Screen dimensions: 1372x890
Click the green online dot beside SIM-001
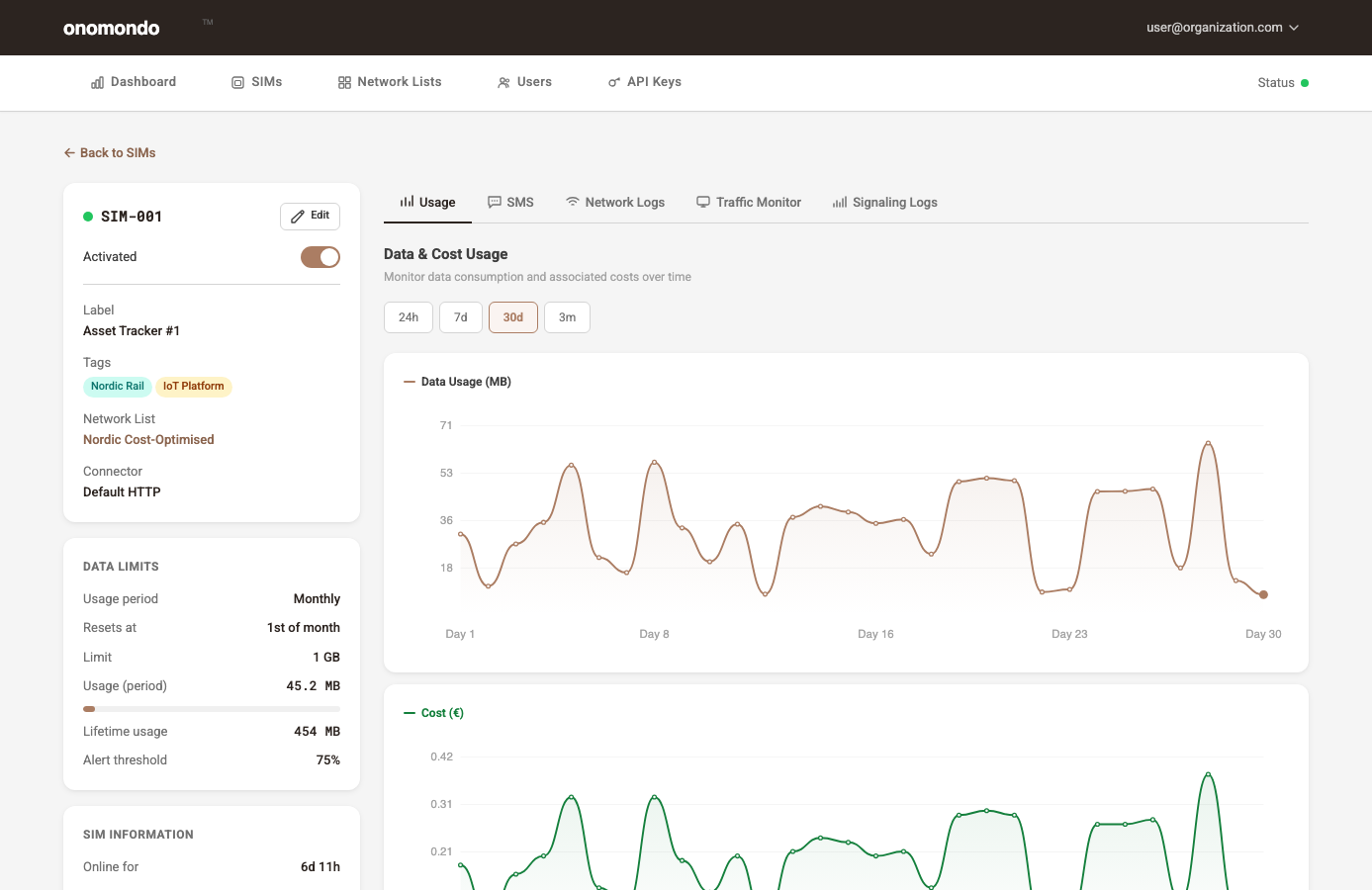point(88,217)
